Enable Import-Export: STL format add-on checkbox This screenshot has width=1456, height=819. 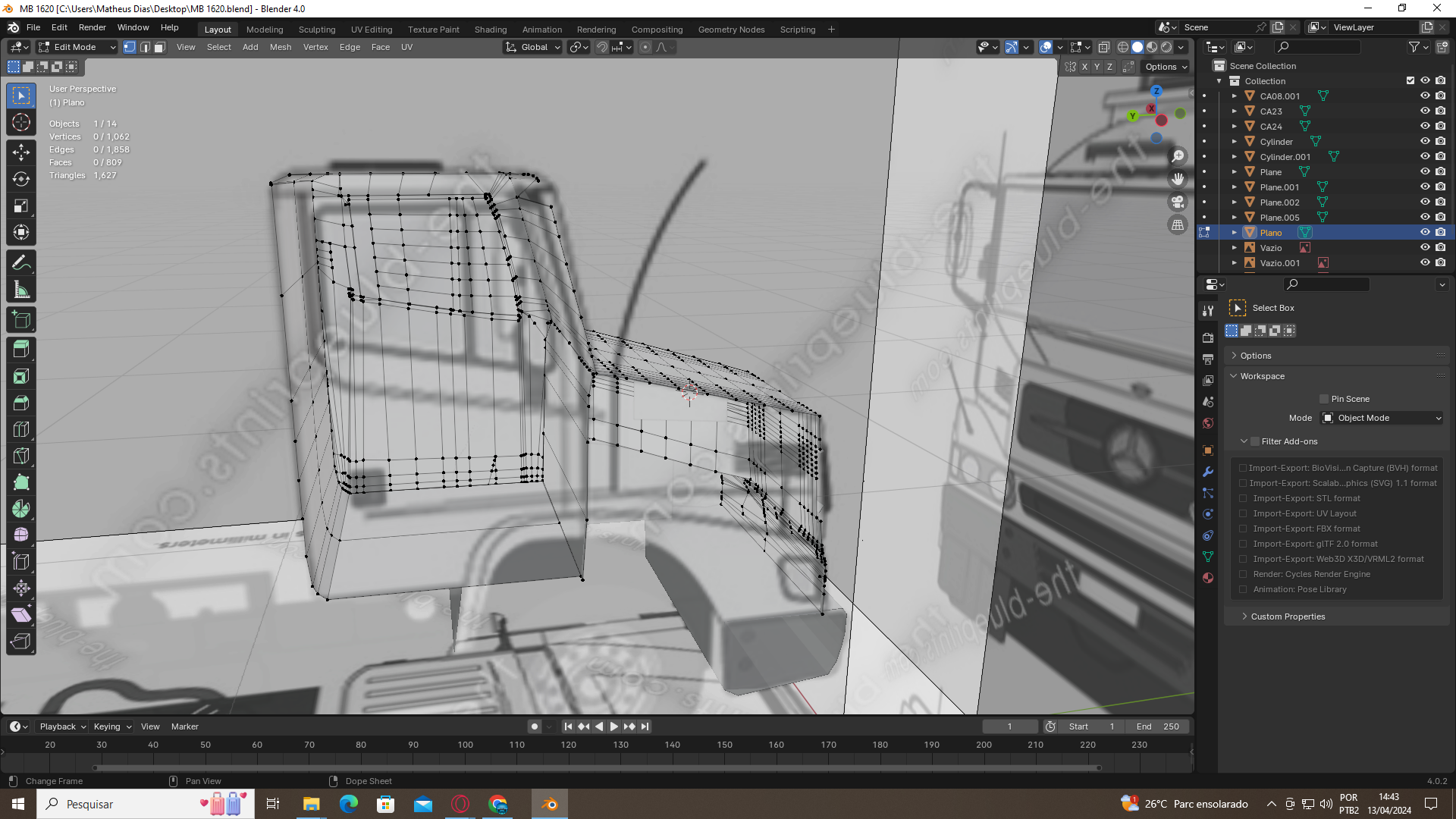(1243, 498)
